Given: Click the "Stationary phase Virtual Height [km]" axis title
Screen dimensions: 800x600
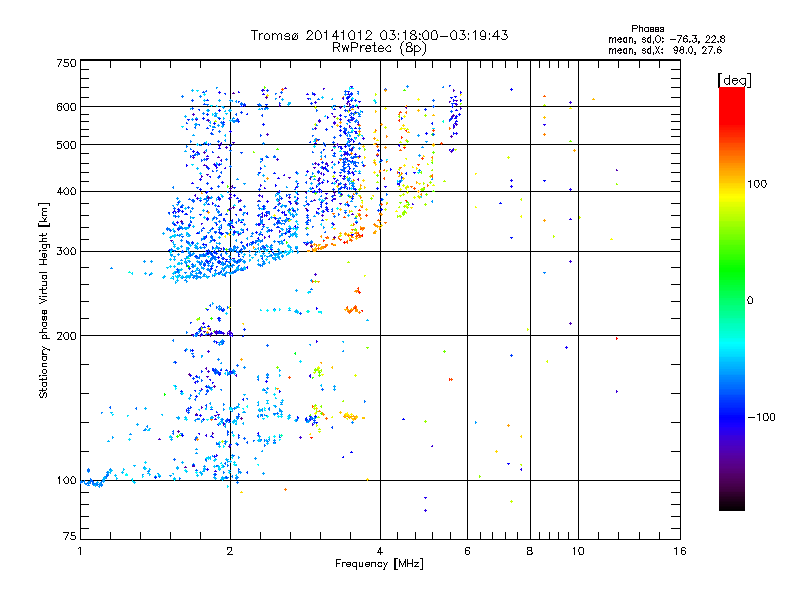Looking at the screenshot, I should 44,300.
